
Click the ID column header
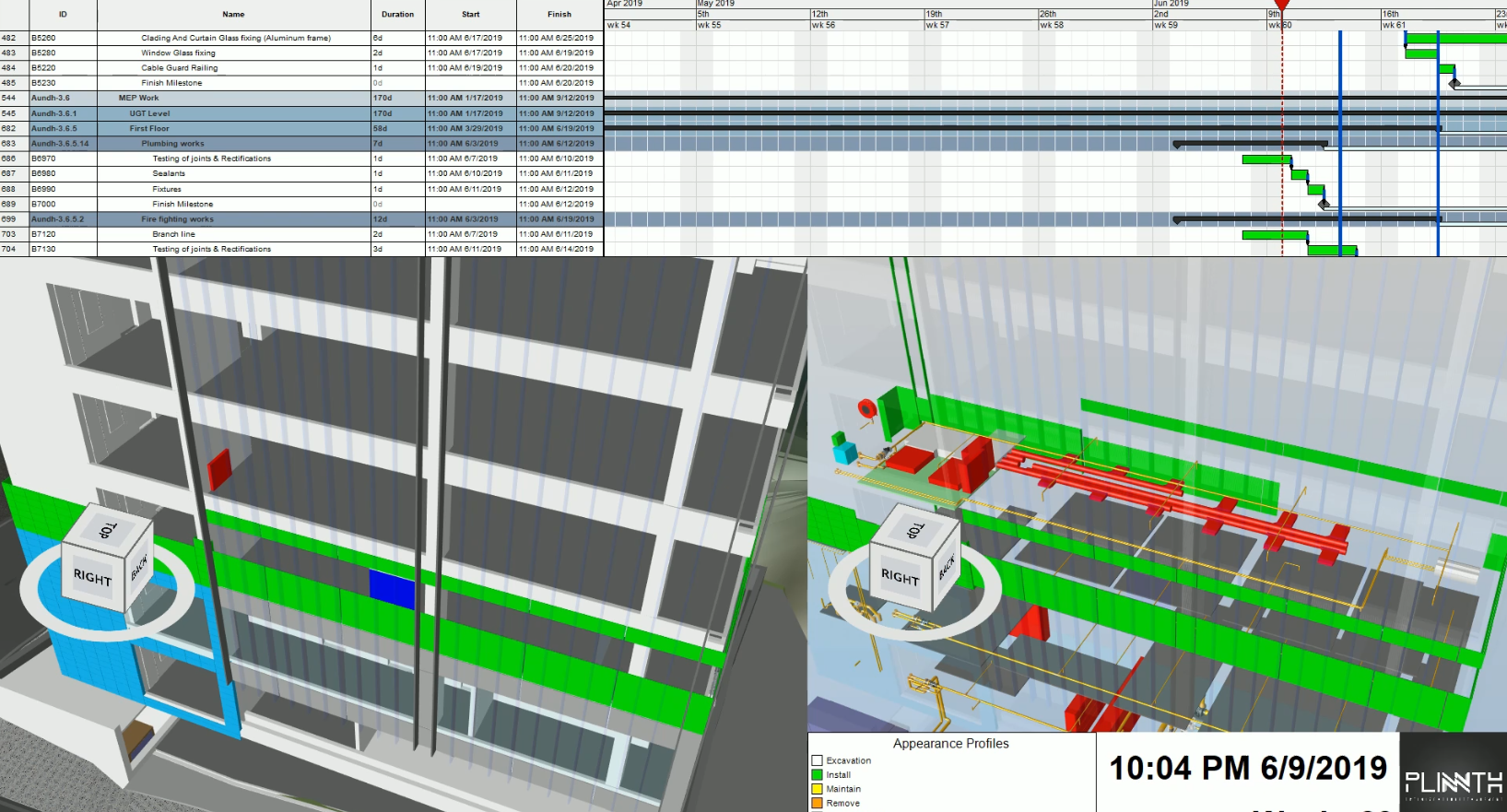[63, 15]
